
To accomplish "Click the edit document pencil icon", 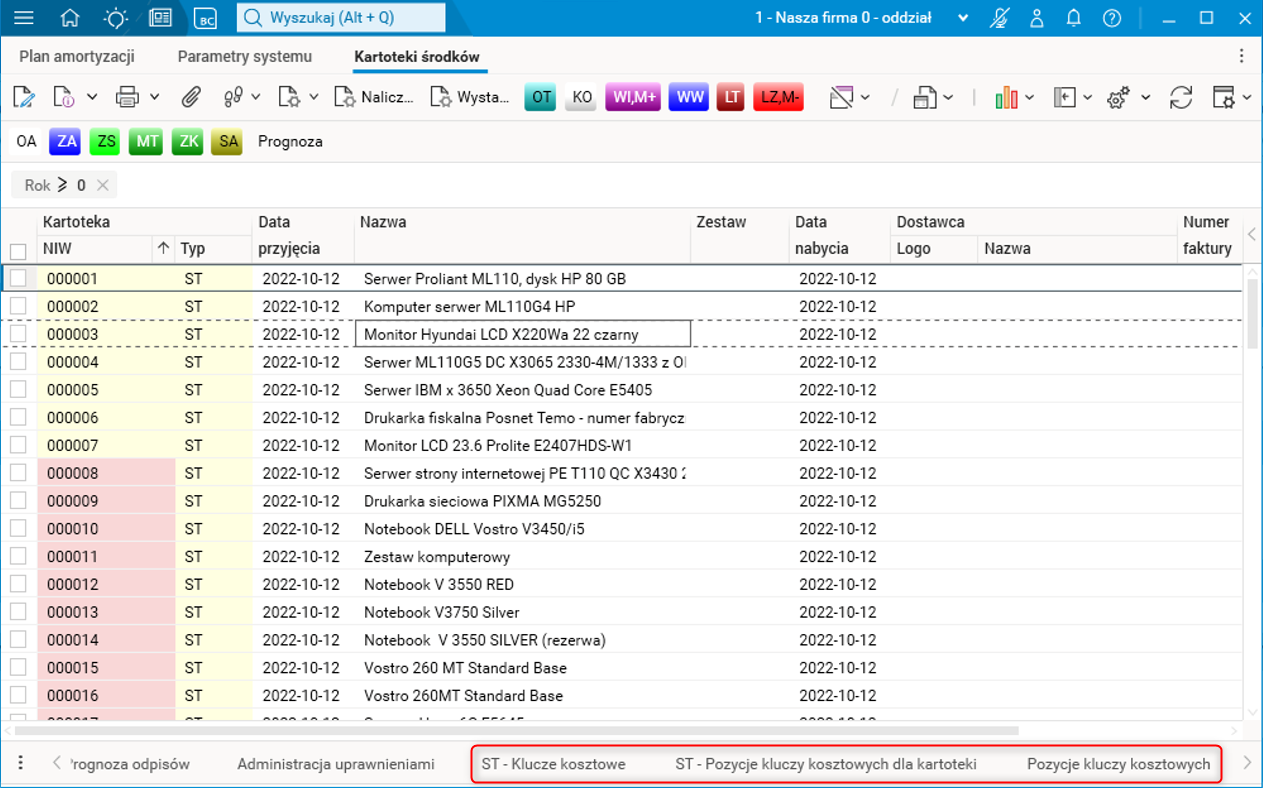I will (24, 97).
